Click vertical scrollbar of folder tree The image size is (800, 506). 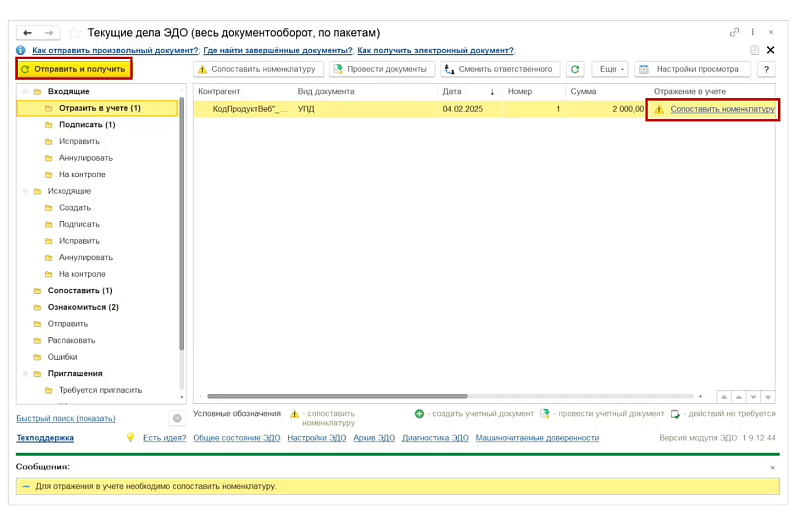point(181,224)
